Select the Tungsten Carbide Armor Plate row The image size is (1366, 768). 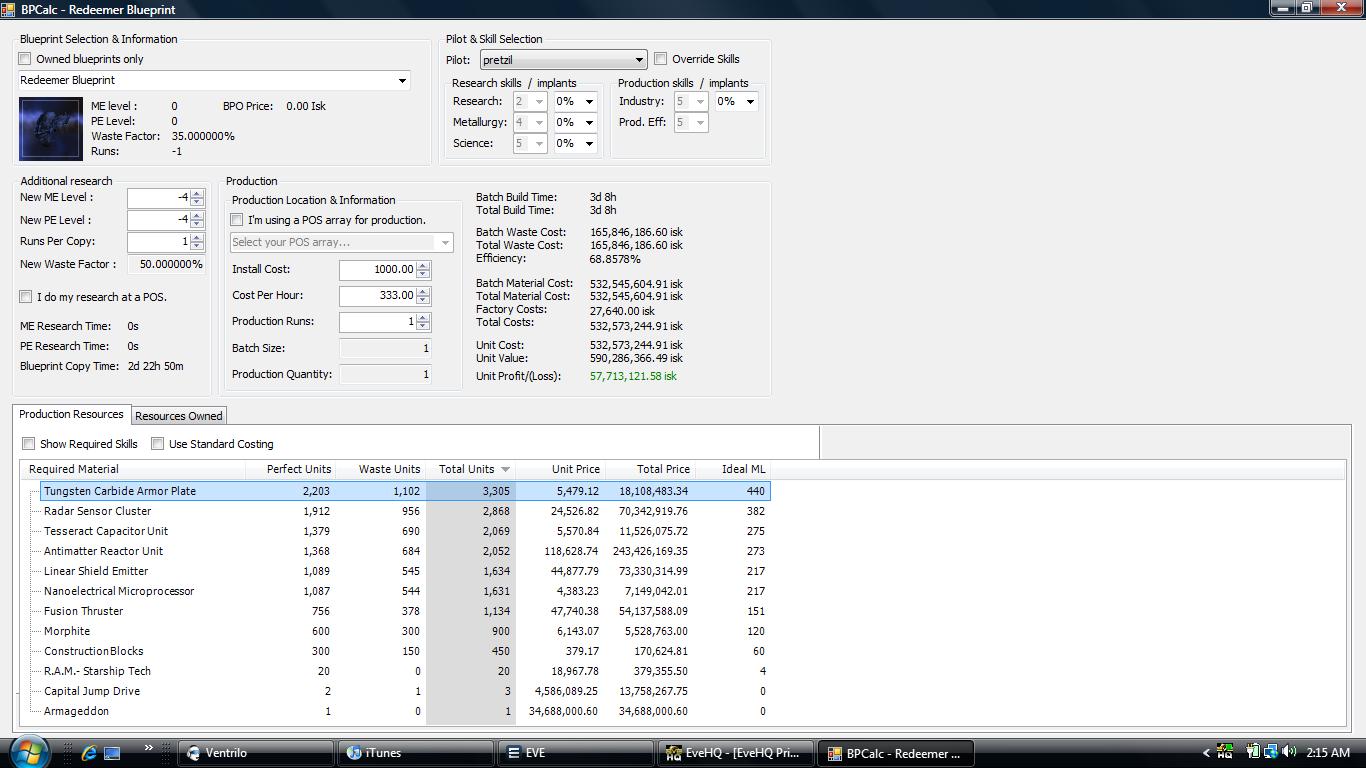click(405, 491)
